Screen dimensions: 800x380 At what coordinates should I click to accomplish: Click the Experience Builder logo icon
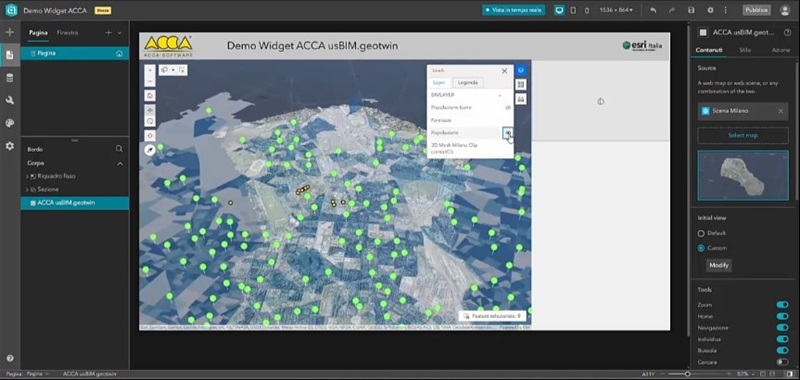click(x=11, y=10)
